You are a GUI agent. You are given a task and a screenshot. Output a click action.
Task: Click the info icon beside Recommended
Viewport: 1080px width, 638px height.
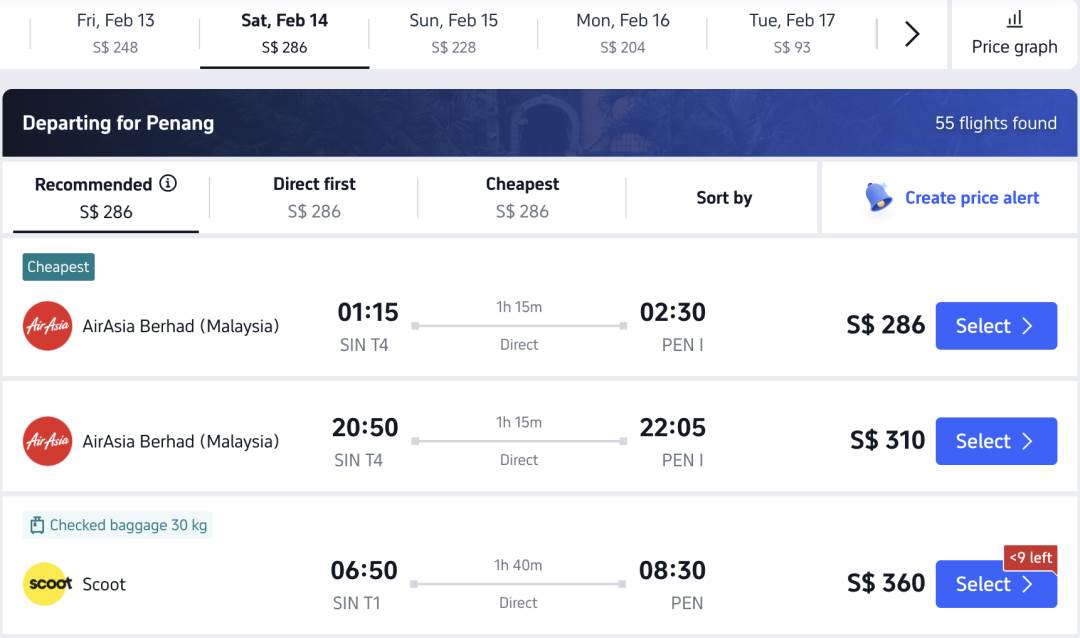(x=168, y=184)
